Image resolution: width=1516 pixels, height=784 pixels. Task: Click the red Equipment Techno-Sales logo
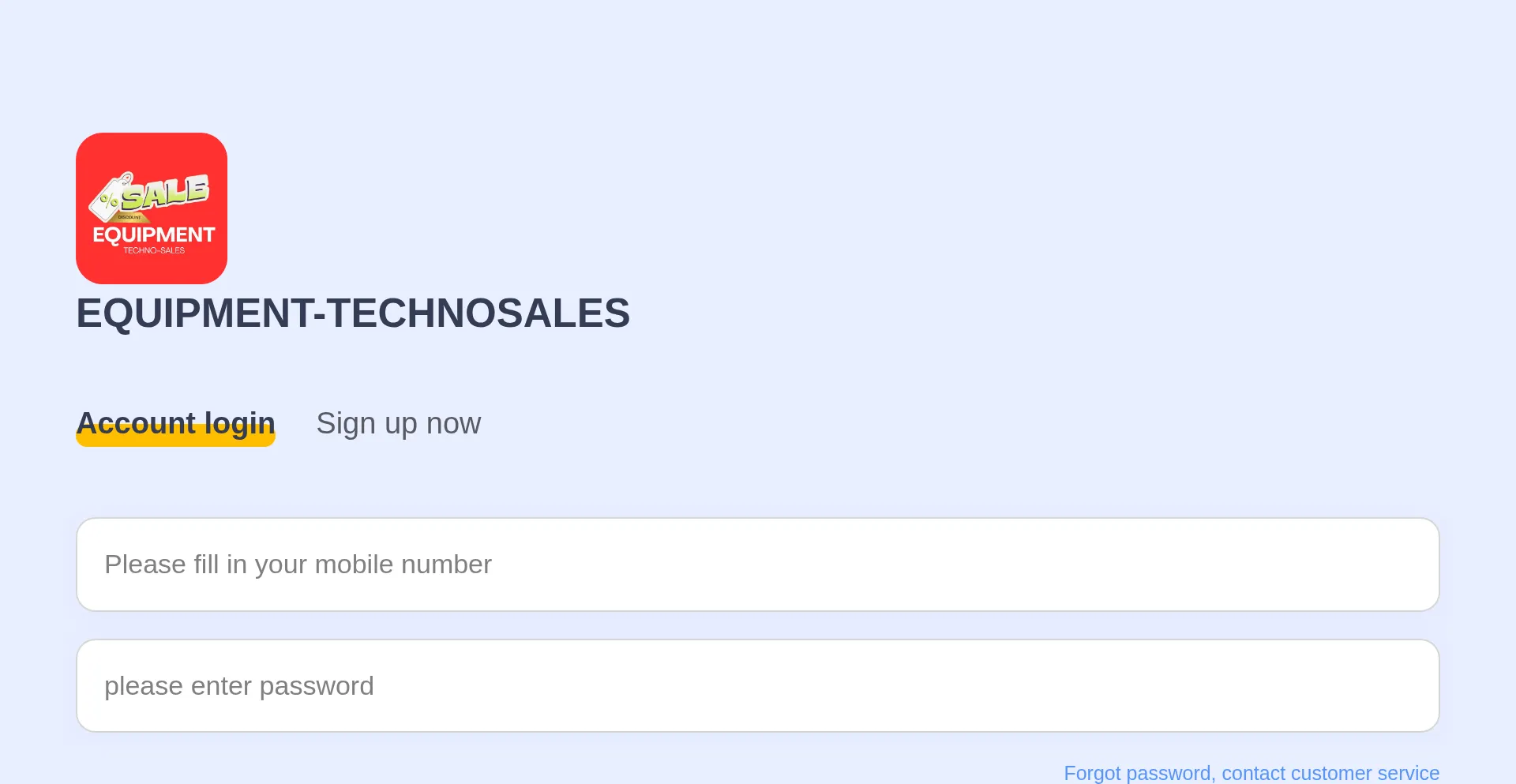click(152, 208)
